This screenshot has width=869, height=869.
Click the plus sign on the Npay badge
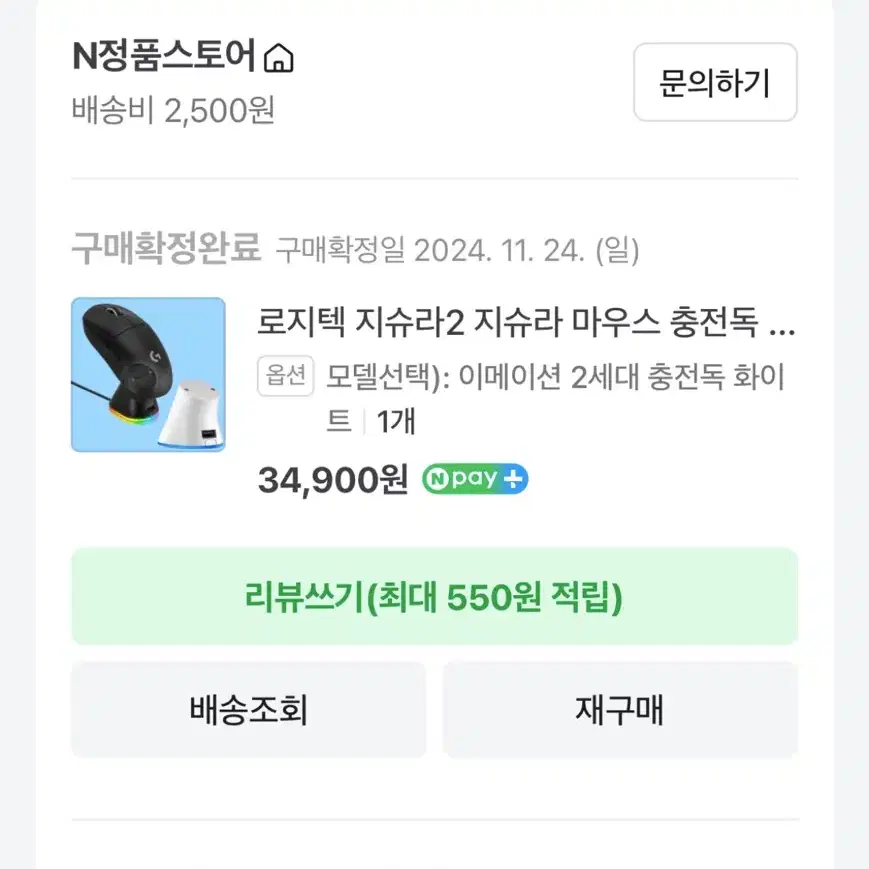513,479
